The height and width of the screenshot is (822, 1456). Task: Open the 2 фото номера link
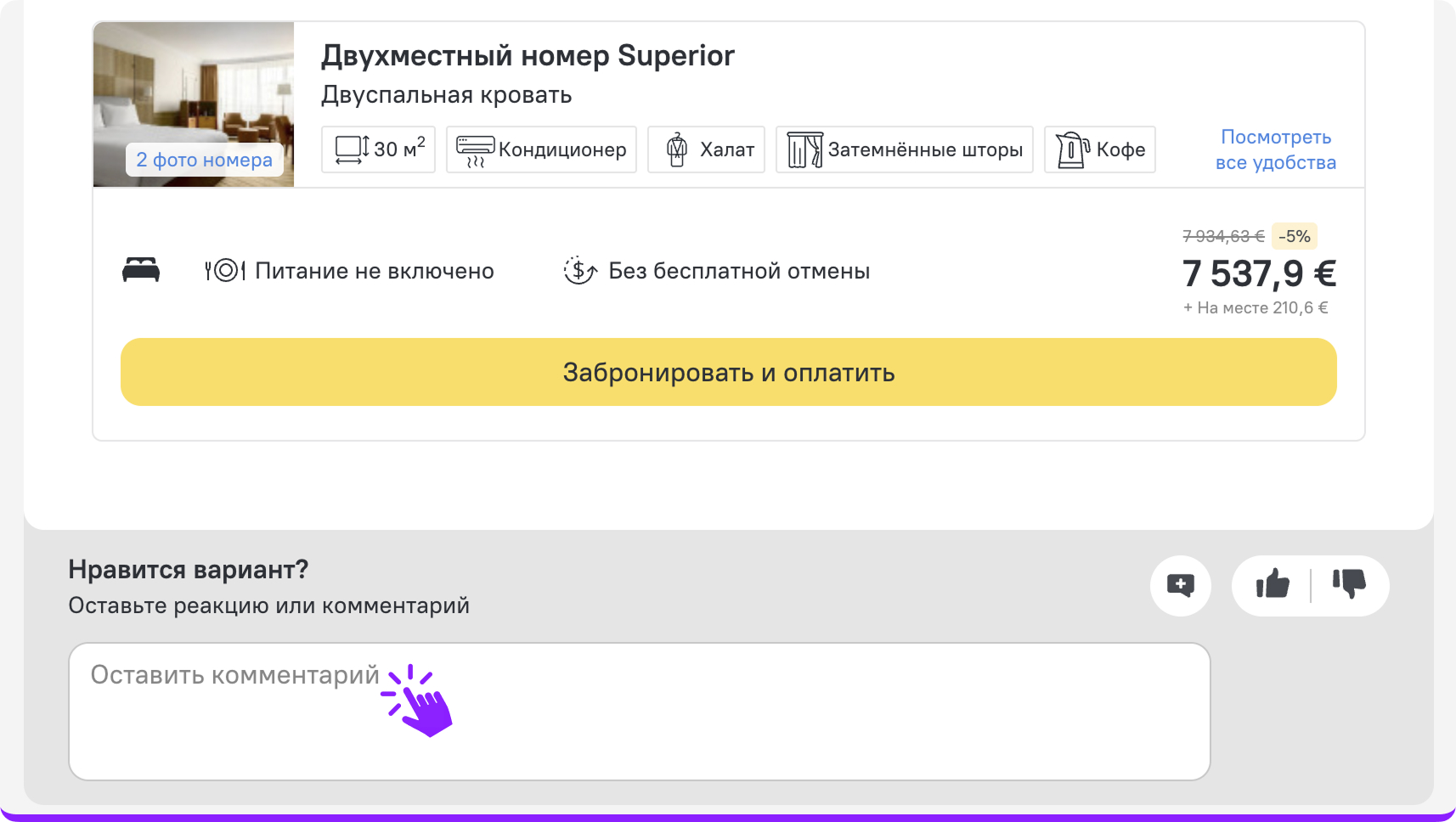point(204,160)
